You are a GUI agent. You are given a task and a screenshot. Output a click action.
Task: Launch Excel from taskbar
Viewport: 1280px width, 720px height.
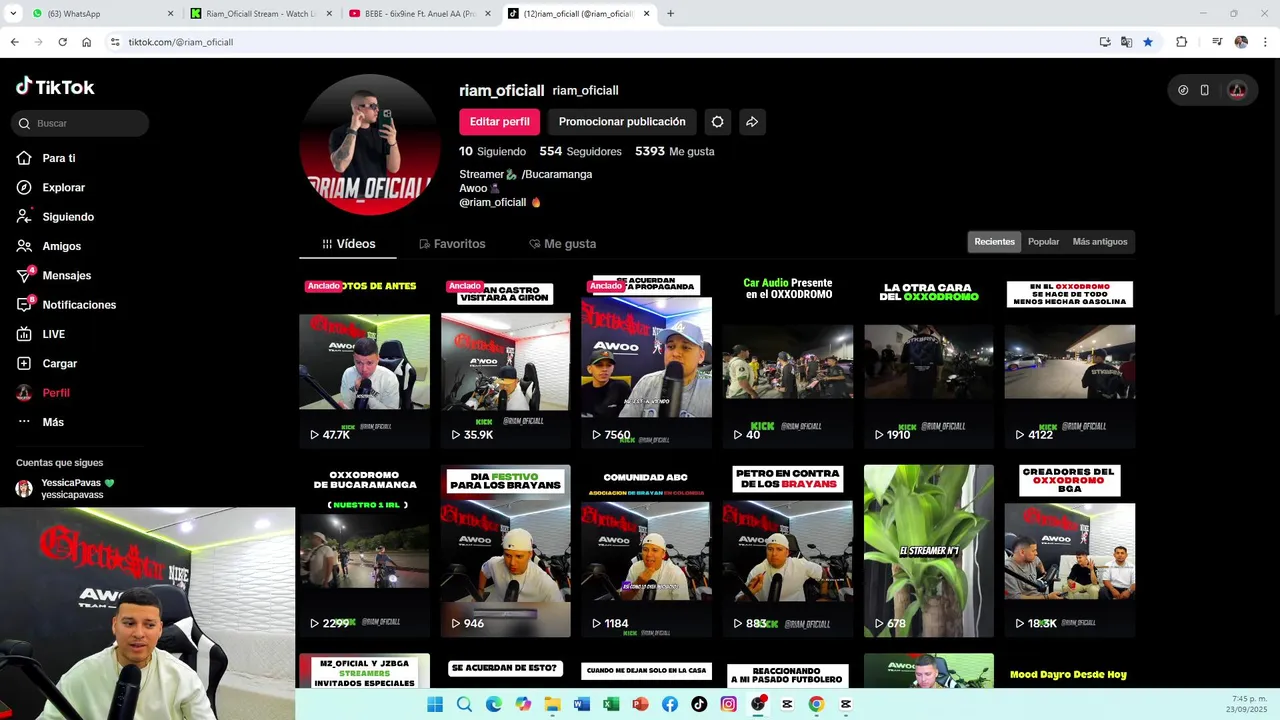point(611,704)
